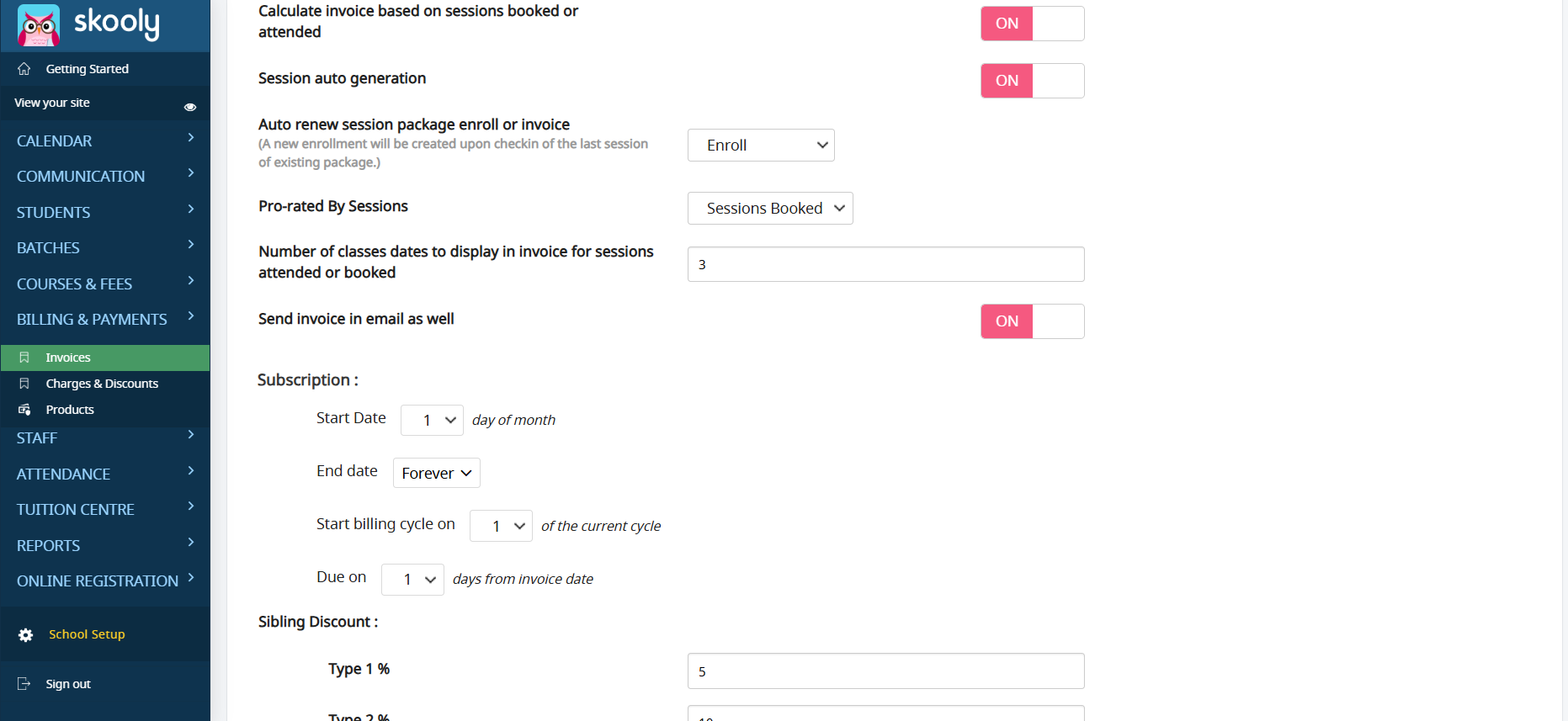This screenshot has height=721, width=1568.
Task: Click the Getting Started home icon
Action: tap(24, 69)
